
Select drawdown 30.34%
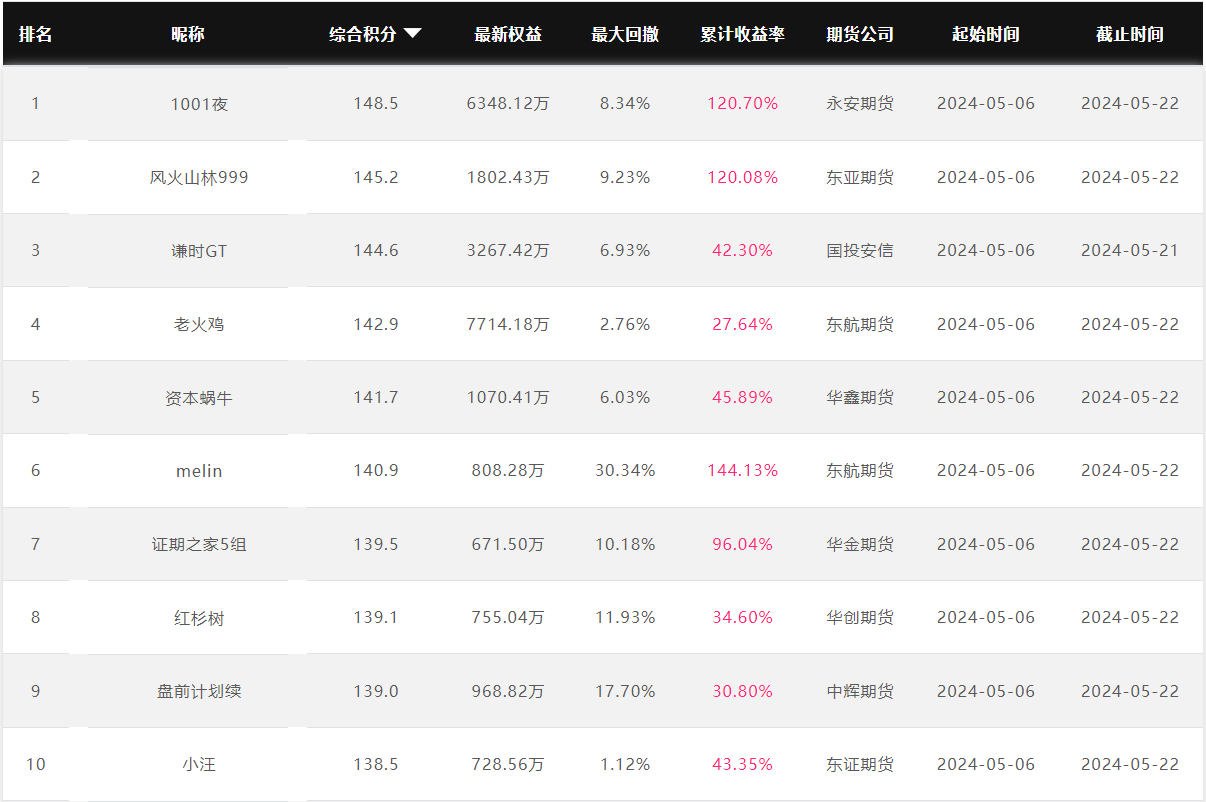tap(625, 470)
